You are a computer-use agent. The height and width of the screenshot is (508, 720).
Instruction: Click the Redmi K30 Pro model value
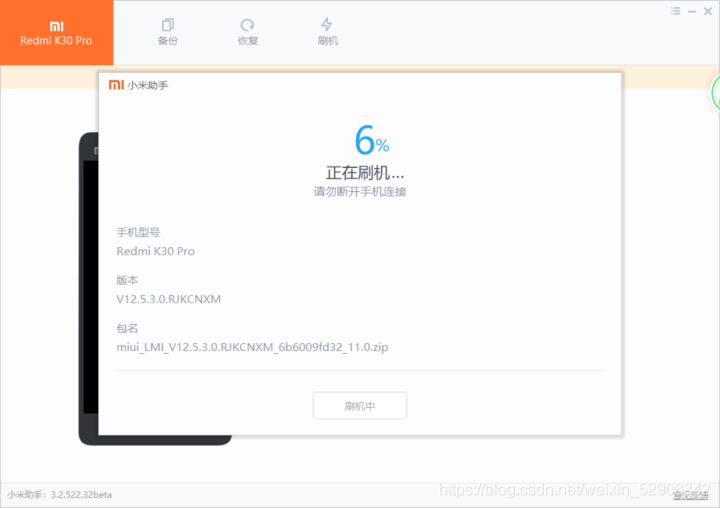pyautogui.click(x=156, y=251)
